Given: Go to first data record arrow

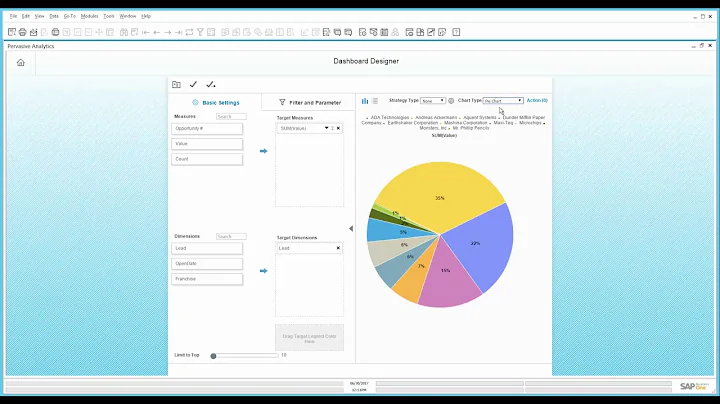Looking at the screenshot, I should click(x=146, y=32).
